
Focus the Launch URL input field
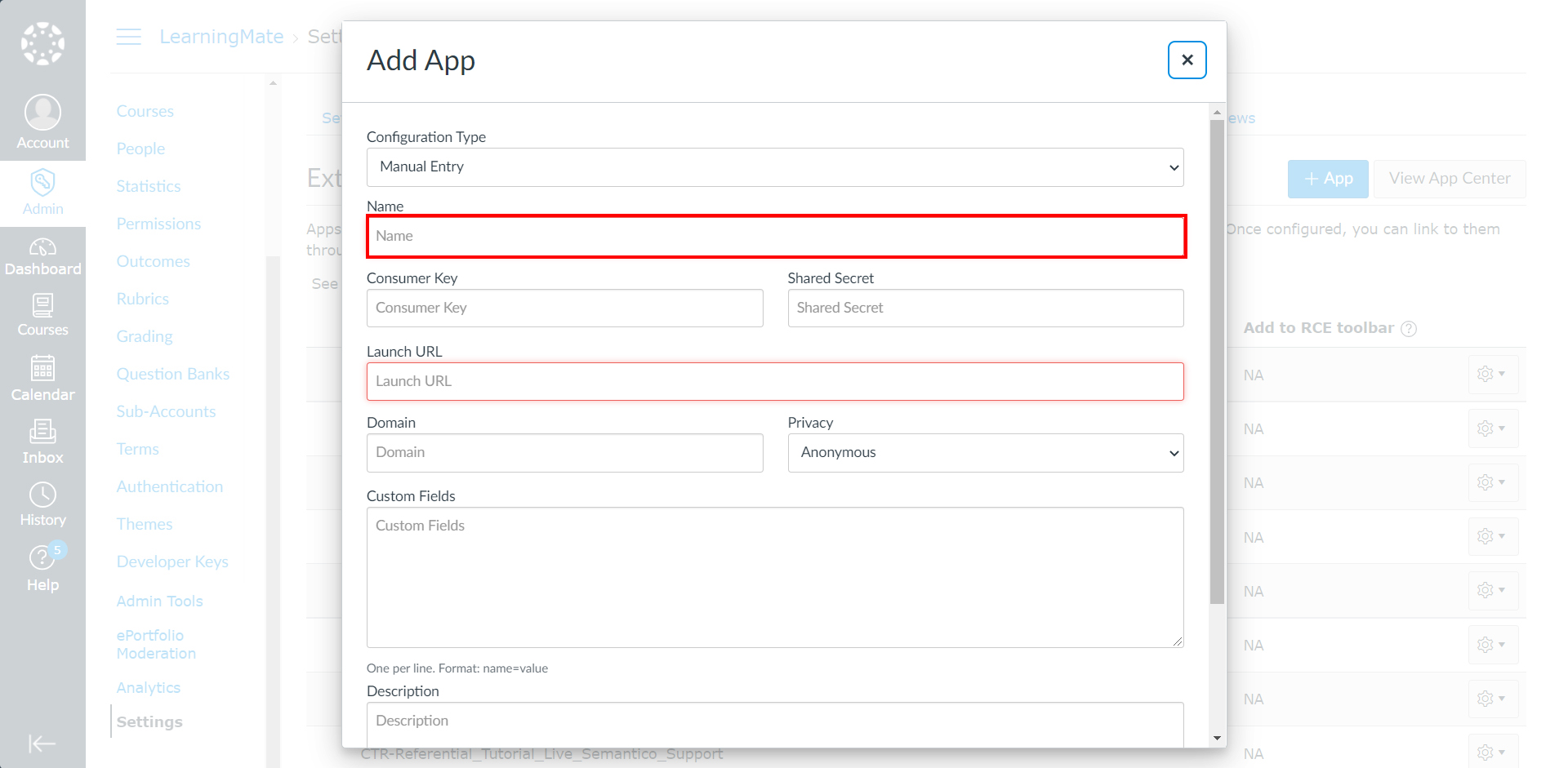point(775,381)
